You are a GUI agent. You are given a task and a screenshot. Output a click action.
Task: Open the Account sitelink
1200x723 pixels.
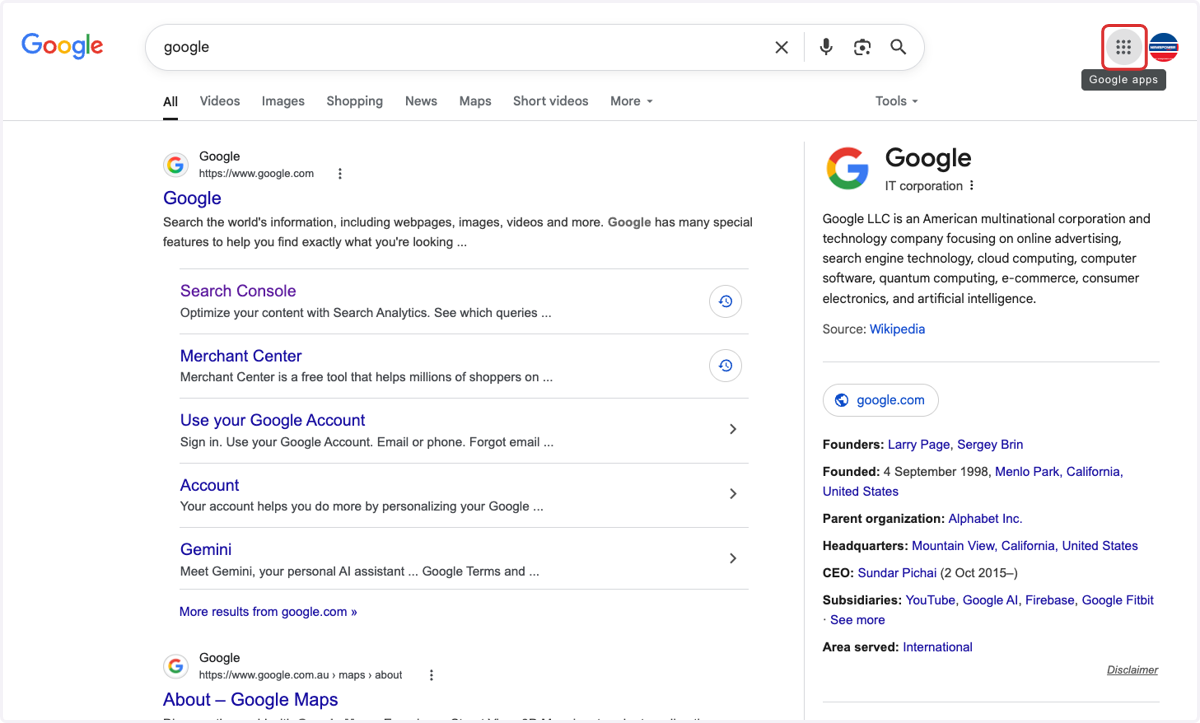[210, 485]
